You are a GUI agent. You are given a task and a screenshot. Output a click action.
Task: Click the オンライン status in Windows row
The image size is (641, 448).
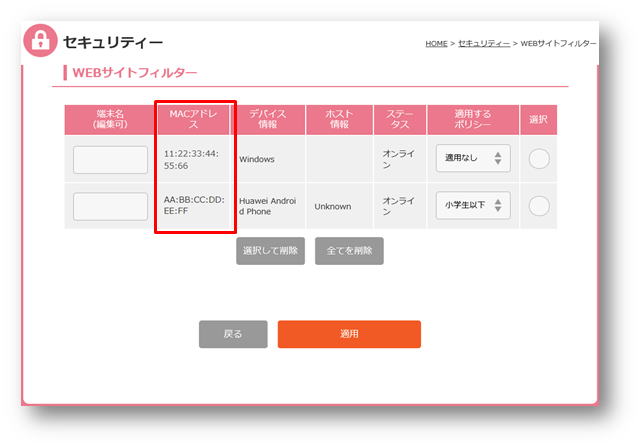click(399, 159)
